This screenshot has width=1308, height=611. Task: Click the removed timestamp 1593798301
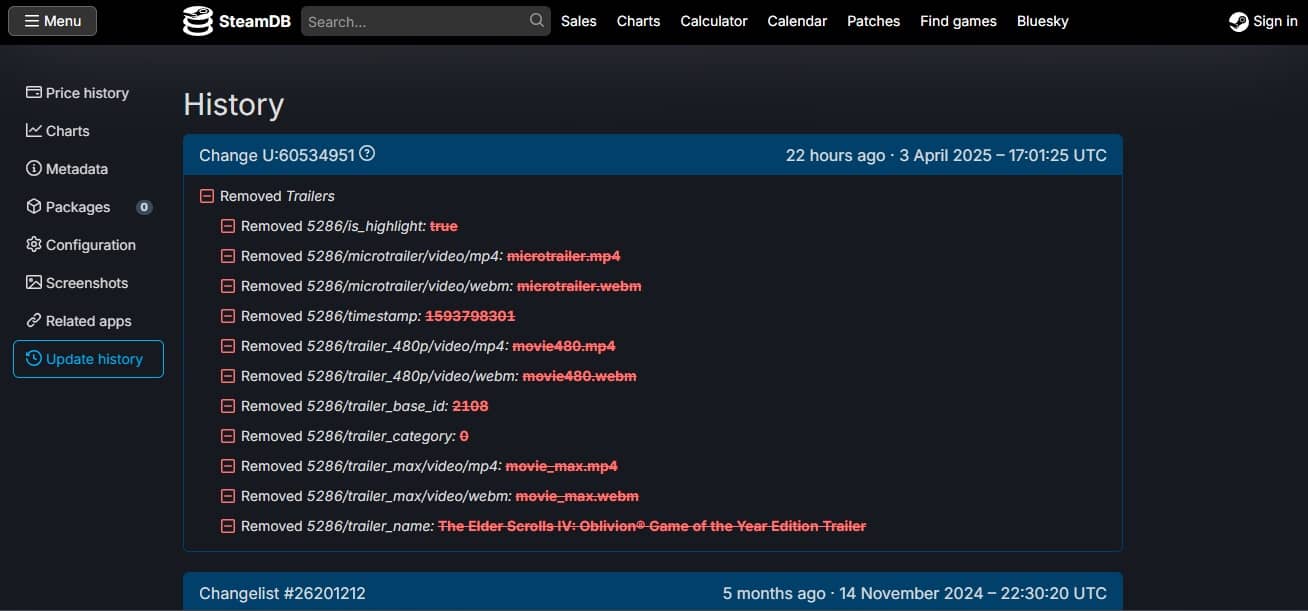pos(470,316)
